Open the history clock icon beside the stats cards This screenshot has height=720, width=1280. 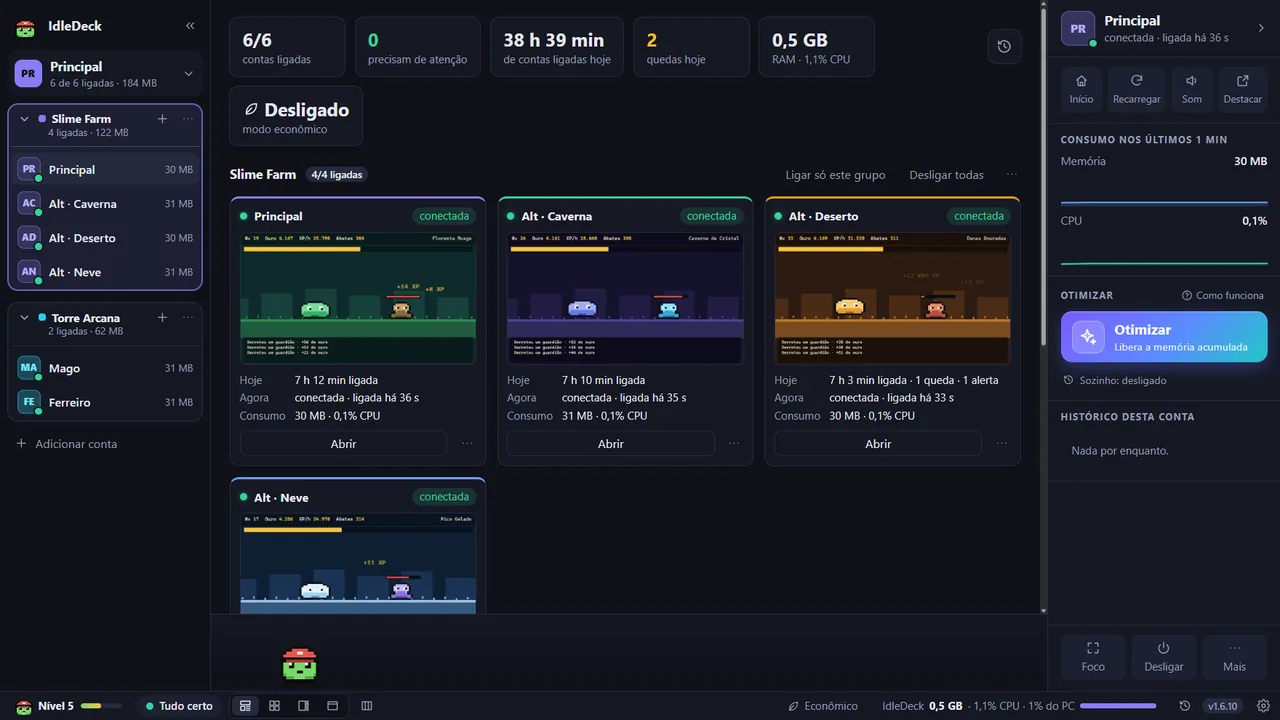coord(1004,46)
